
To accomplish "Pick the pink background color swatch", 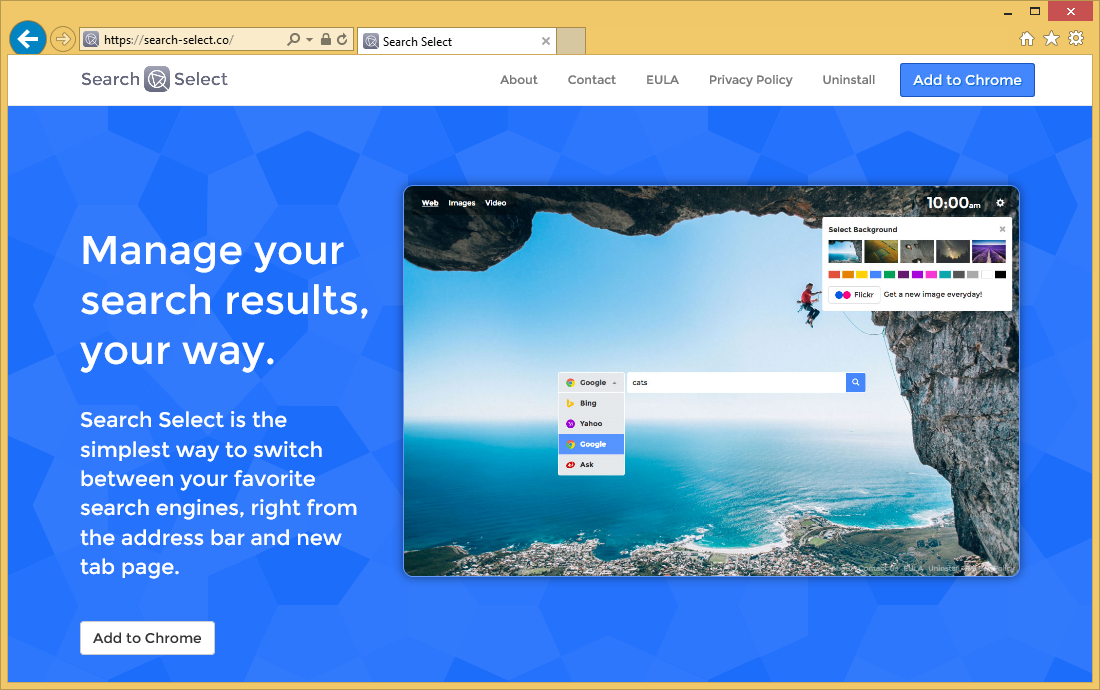I will 931,275.
